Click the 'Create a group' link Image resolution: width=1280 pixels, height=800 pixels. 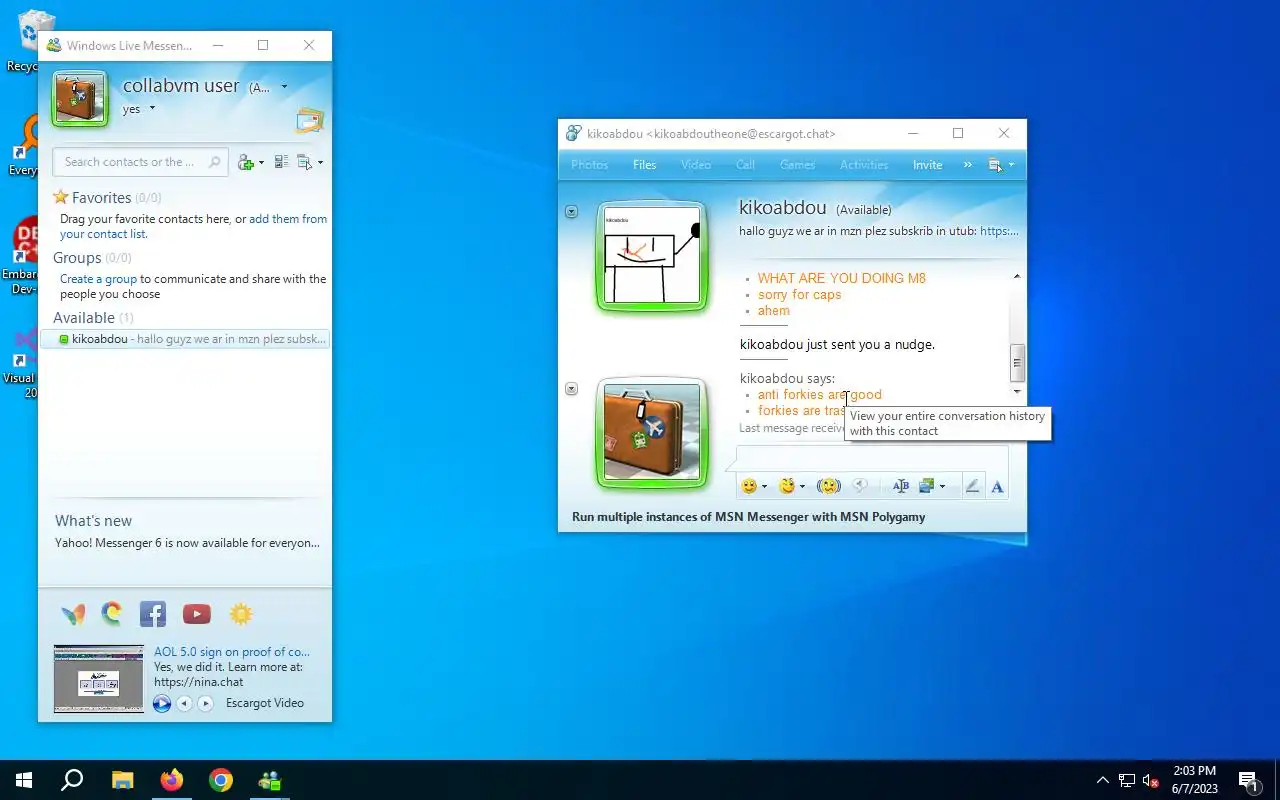98,279
